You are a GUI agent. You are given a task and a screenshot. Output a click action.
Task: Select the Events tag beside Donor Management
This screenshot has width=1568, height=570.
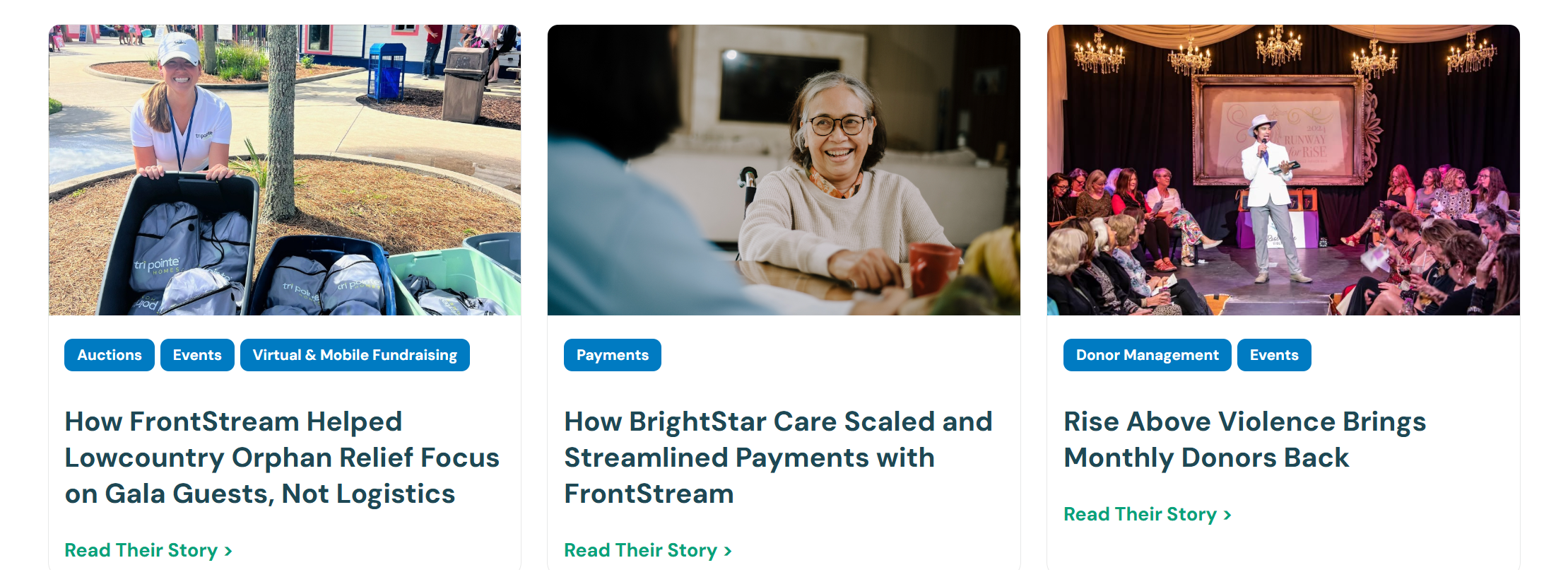(x=1274, y=355)
